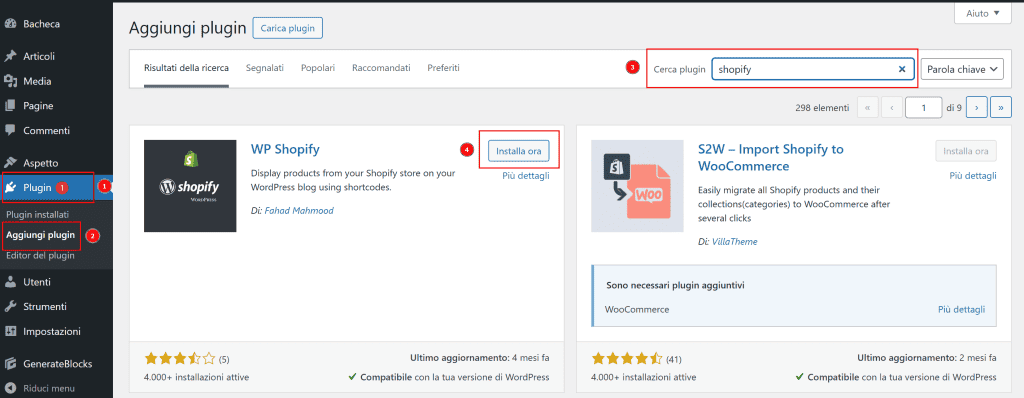Screen dimensions: 1024x398
Task: Click the Articoli pin icon
Action: [10, 56]
